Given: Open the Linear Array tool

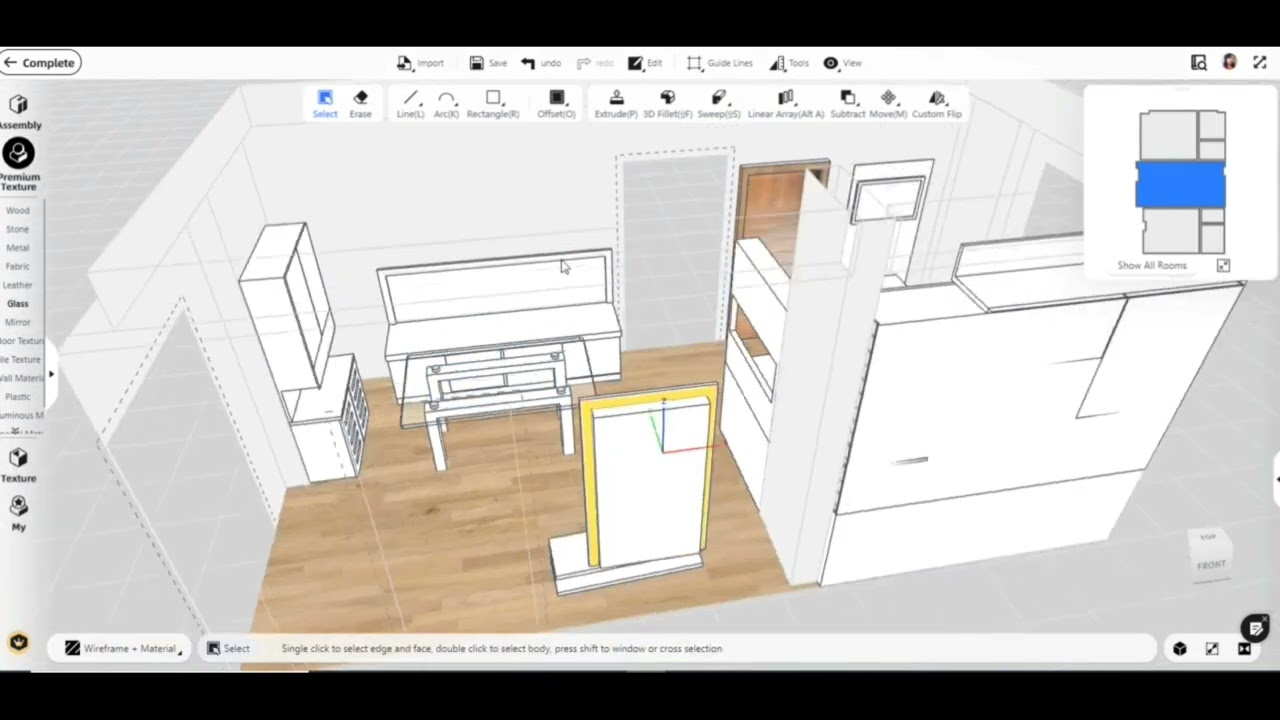Looking at the screenshot, I should [x=786, y=104].
